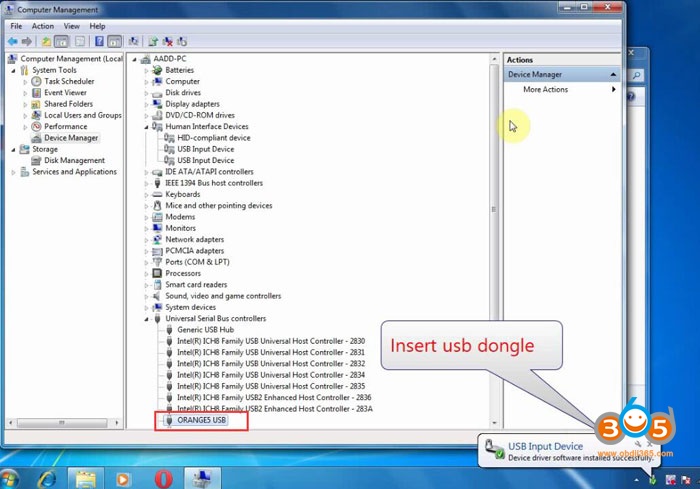
Task: Select IEEE 1394 Bus host controllers
Action: coord(214,183)
